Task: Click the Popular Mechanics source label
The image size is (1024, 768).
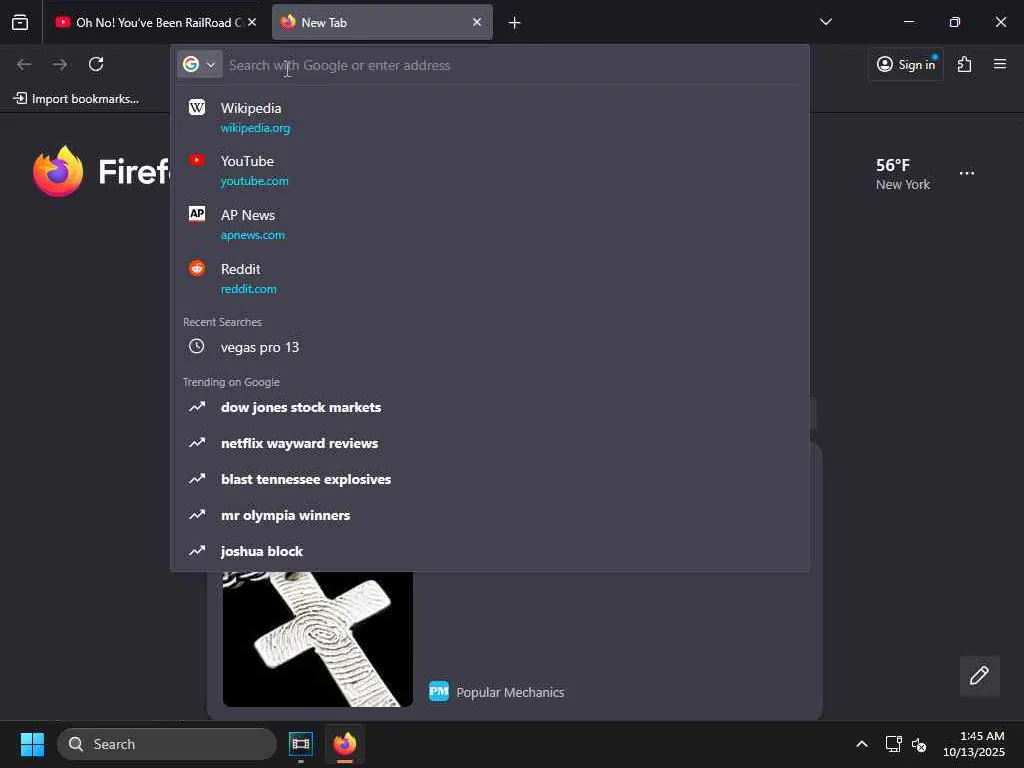Action: pyautogui.click(x=510, y=692)
